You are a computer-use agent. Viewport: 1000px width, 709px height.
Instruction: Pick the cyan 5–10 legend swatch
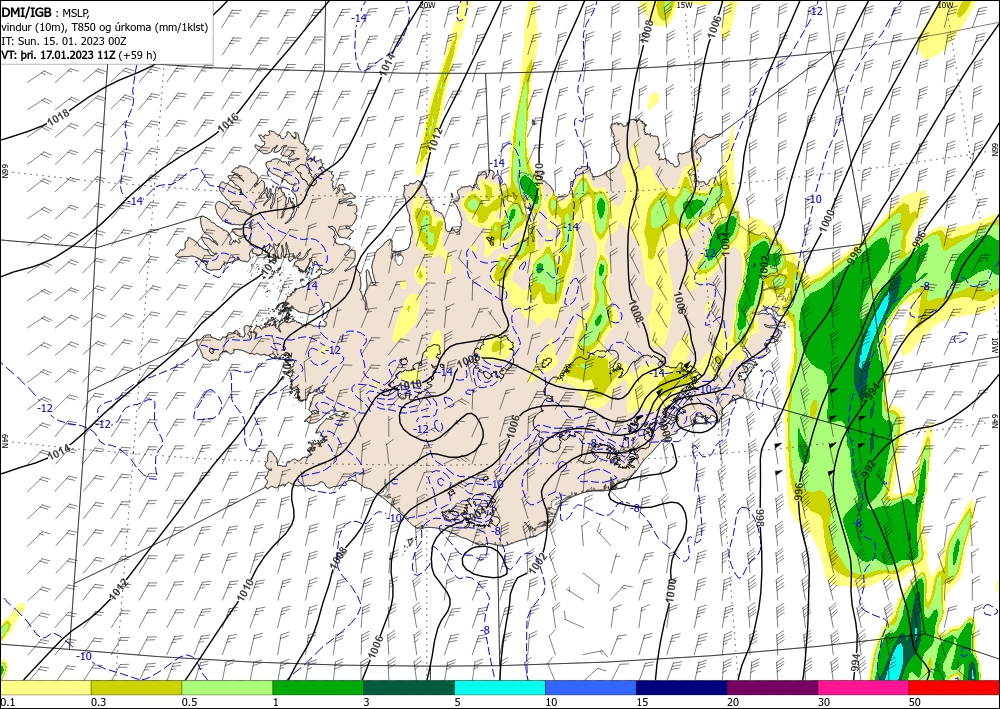point(500,688)
